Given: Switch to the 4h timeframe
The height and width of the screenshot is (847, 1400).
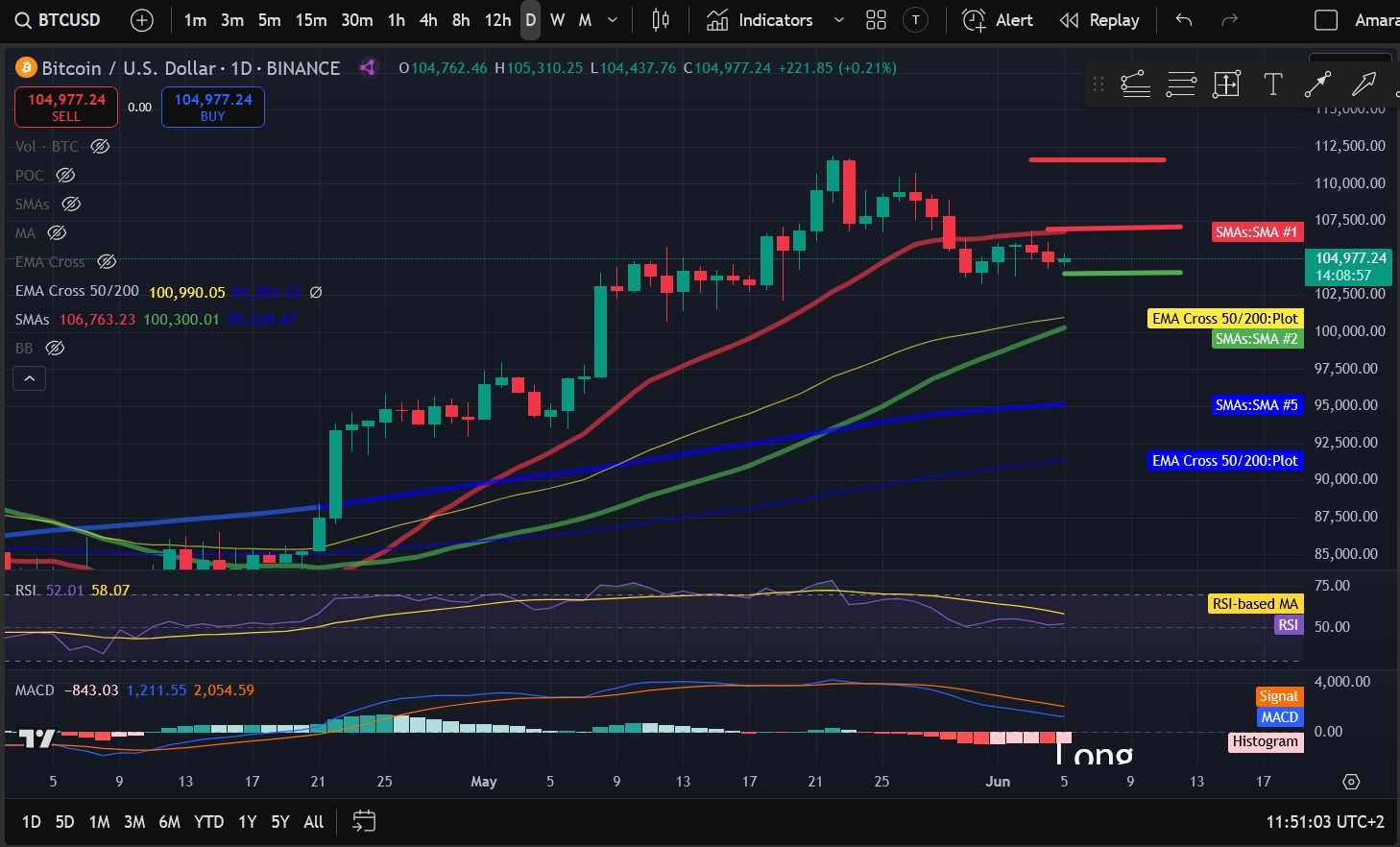Looking at the screenshot, I should pos(428,20).
